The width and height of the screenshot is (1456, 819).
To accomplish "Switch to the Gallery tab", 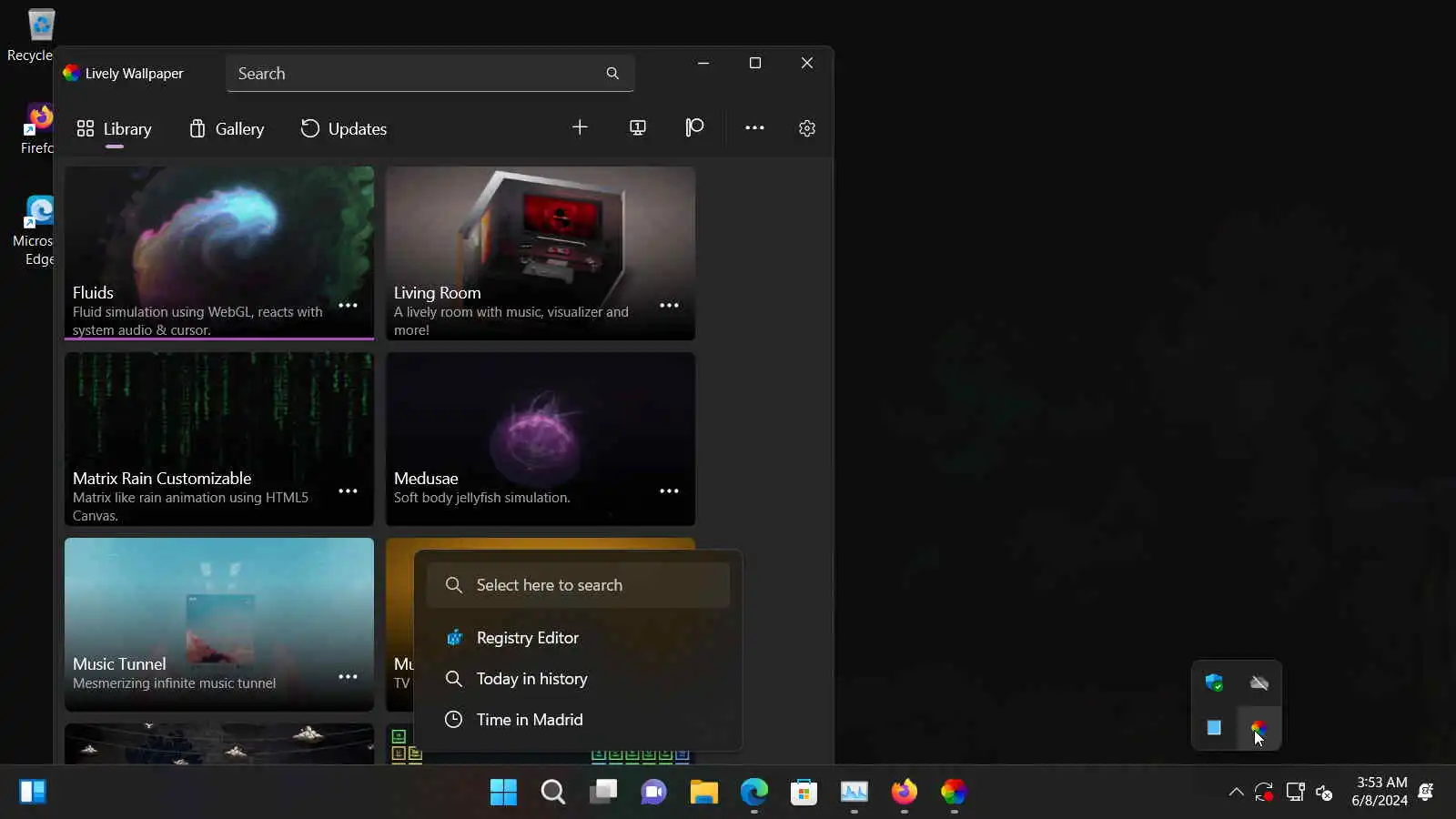I will pyautogui.click(x=227, y=129).
